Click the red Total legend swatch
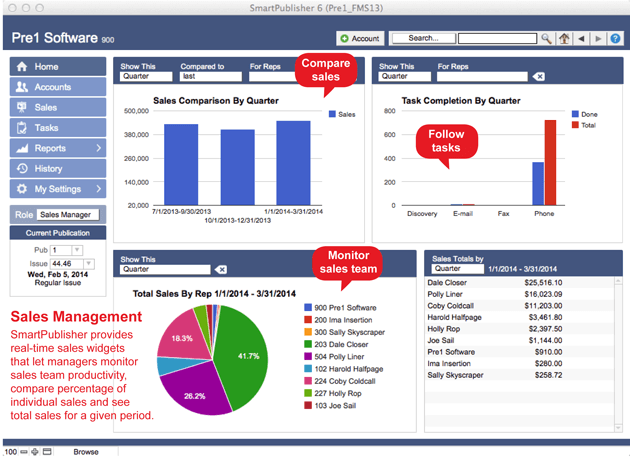The image size is (630, 462). coord(575,125)
